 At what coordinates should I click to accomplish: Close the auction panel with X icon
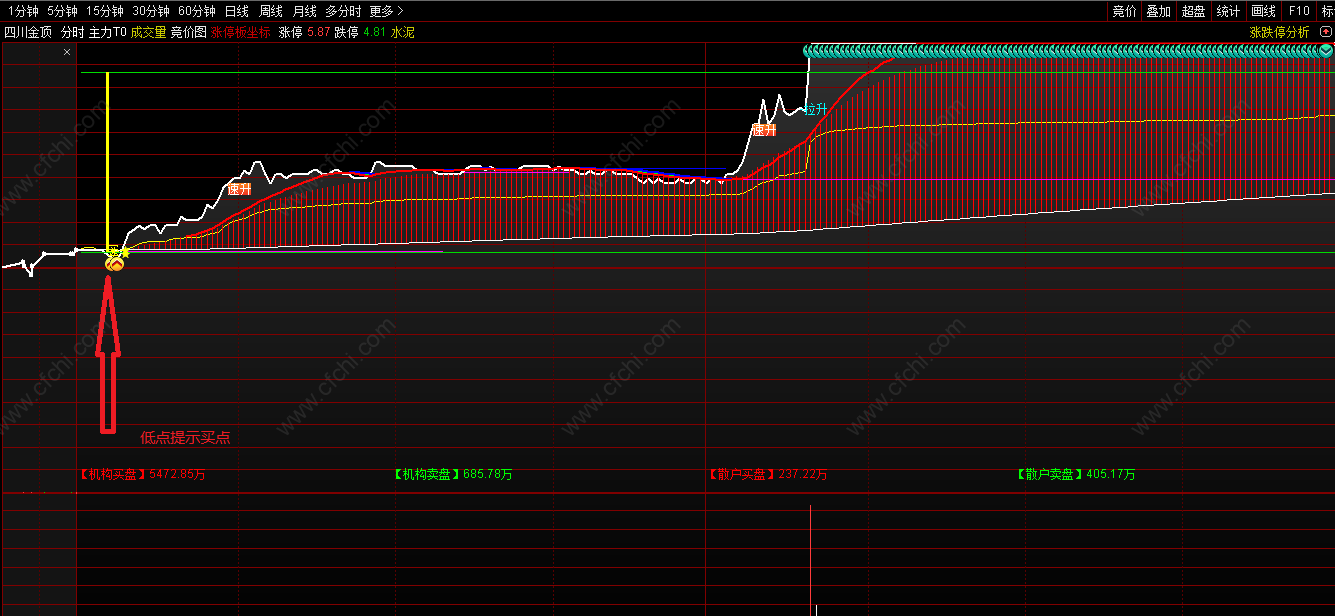(x=67, y=52)
